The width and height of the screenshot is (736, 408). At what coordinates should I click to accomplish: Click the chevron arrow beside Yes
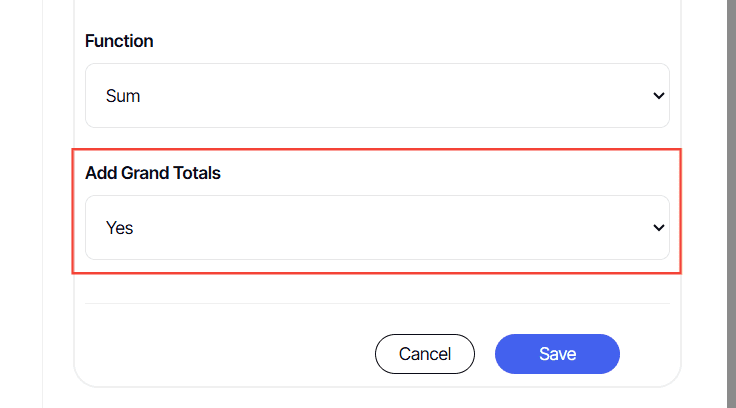pyautogui.click(x=658, y=228)
